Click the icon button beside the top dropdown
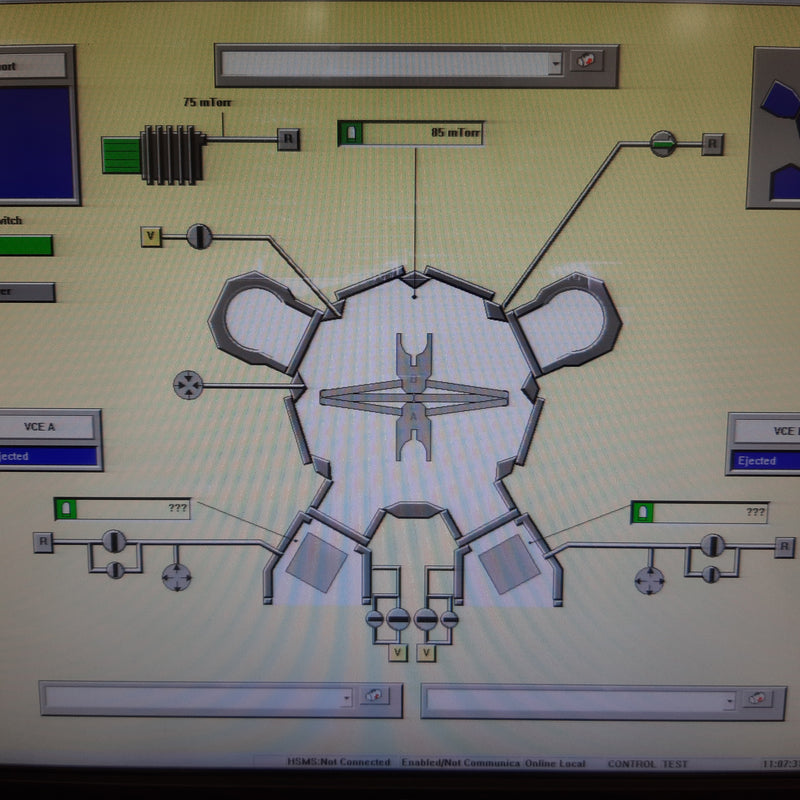Image resolution: width=800 pixels, height=800 pixels. click(x=588, y=61)
